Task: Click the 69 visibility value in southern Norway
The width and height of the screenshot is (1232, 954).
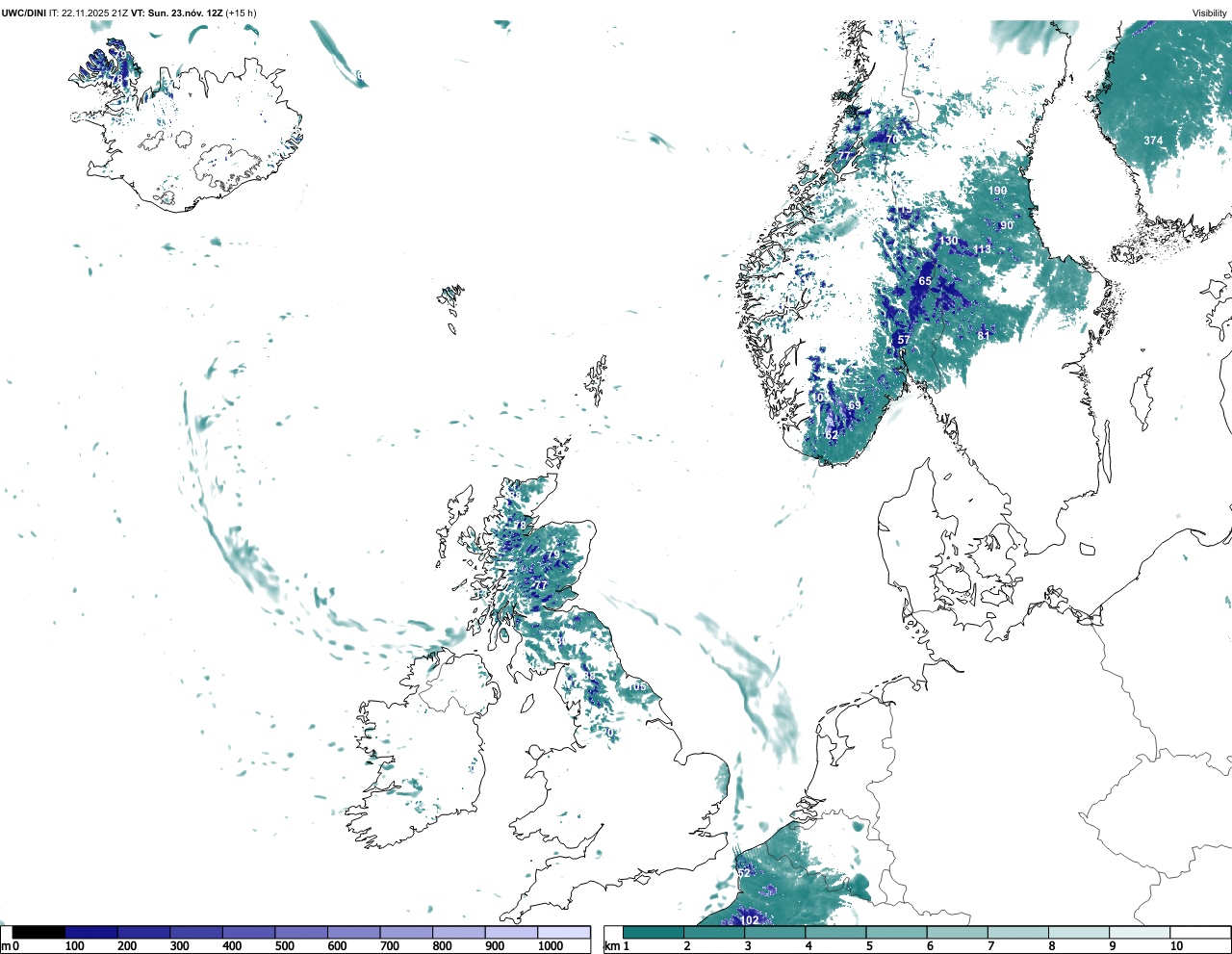Action: point(854,406)
